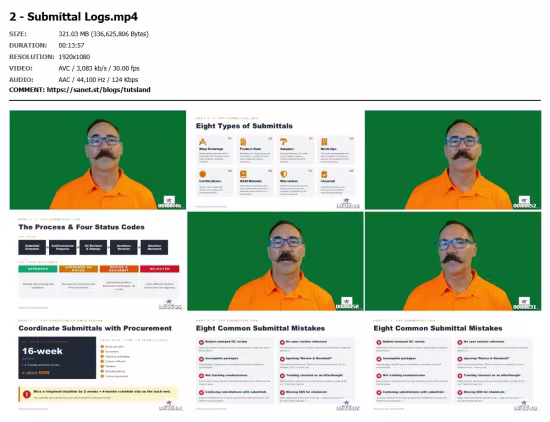Open the Eight Types of Submittals thumbnail
550x422 pixels.
pyautogui.click(x=275, y=160)
